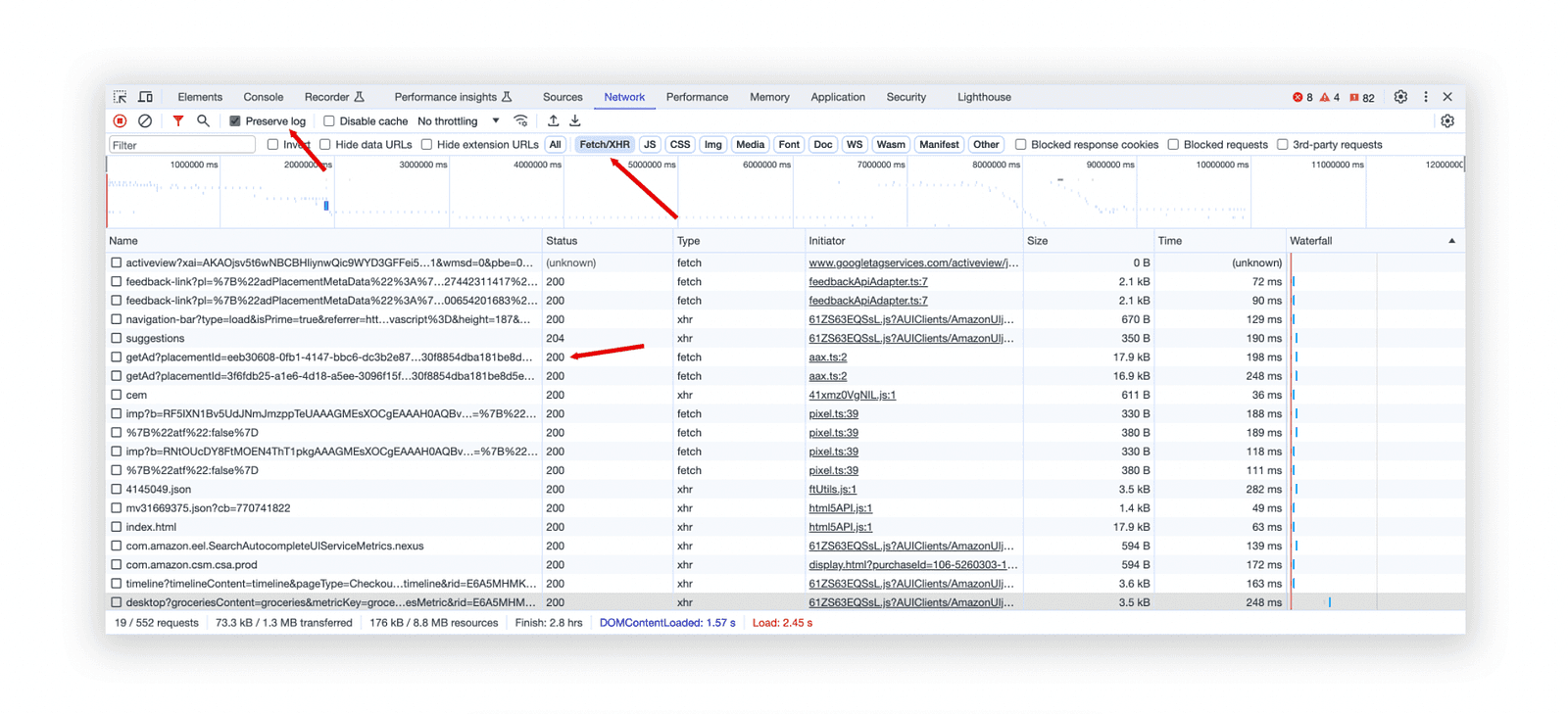The height and width of the screenshot is (714, 1568).
Task: Select checkbox for suggestions row
Action: click(117, 339)
